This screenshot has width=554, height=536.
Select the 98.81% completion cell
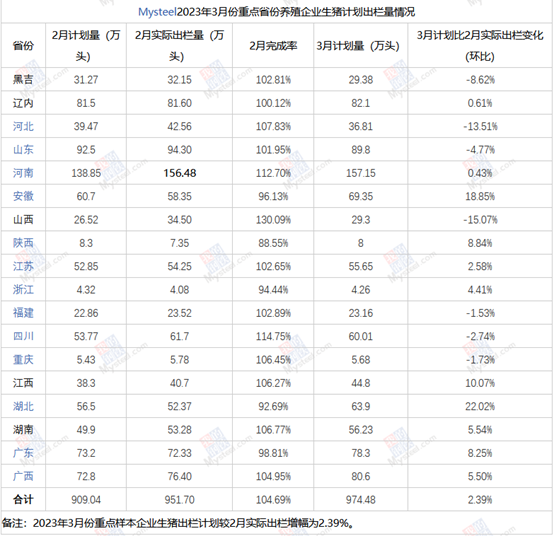[x=273, y=453]
